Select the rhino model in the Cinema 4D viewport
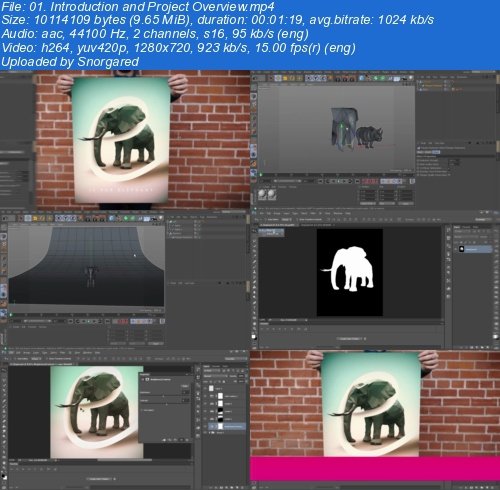This screenshot has height=490, width=500. [369, 137]
